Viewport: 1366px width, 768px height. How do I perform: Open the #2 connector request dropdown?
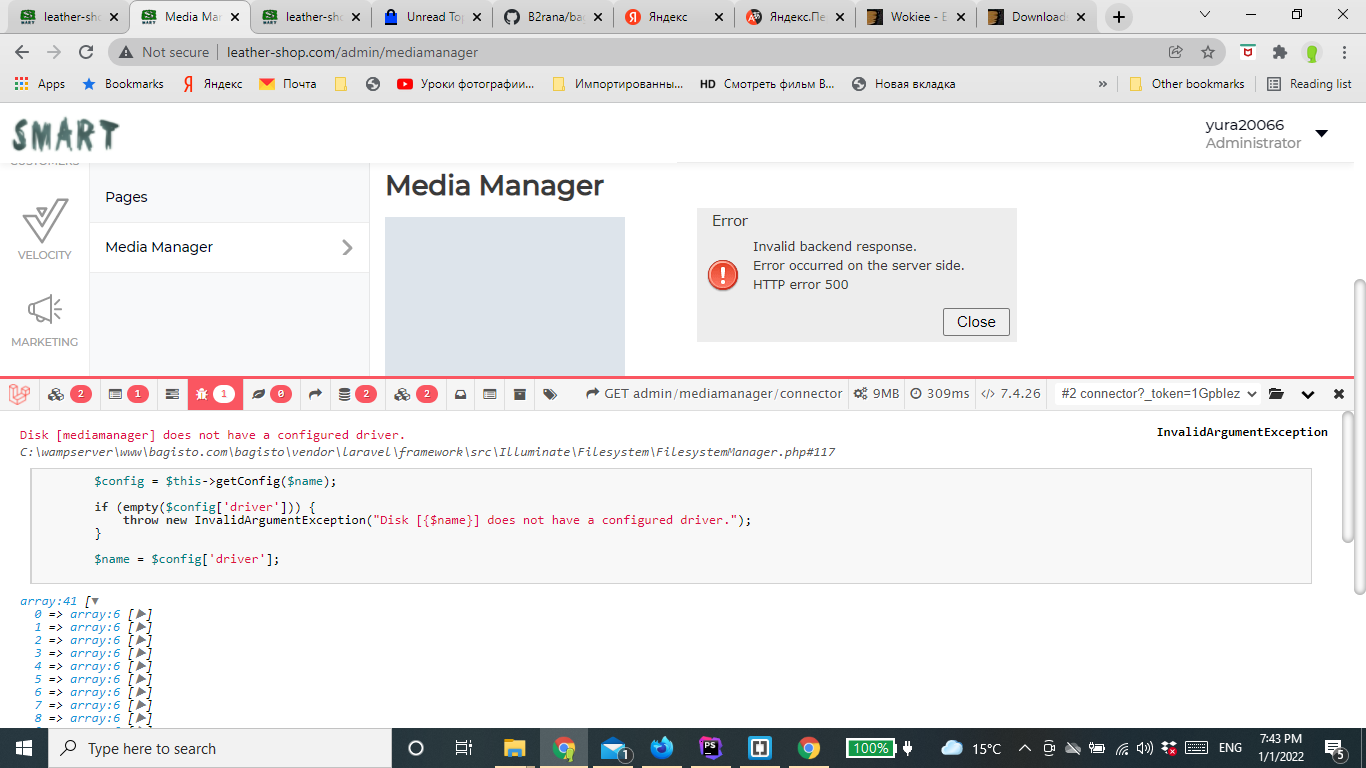(1159, 394)
